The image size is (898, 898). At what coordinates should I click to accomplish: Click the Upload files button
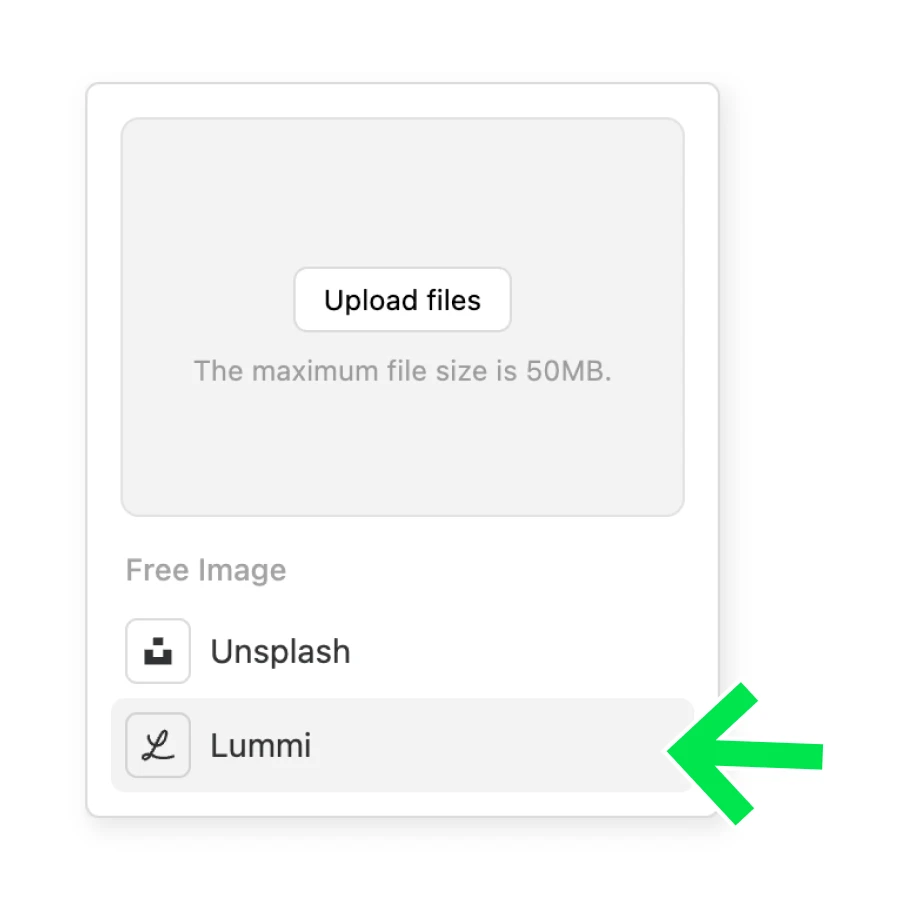click(x=402, y=300)
